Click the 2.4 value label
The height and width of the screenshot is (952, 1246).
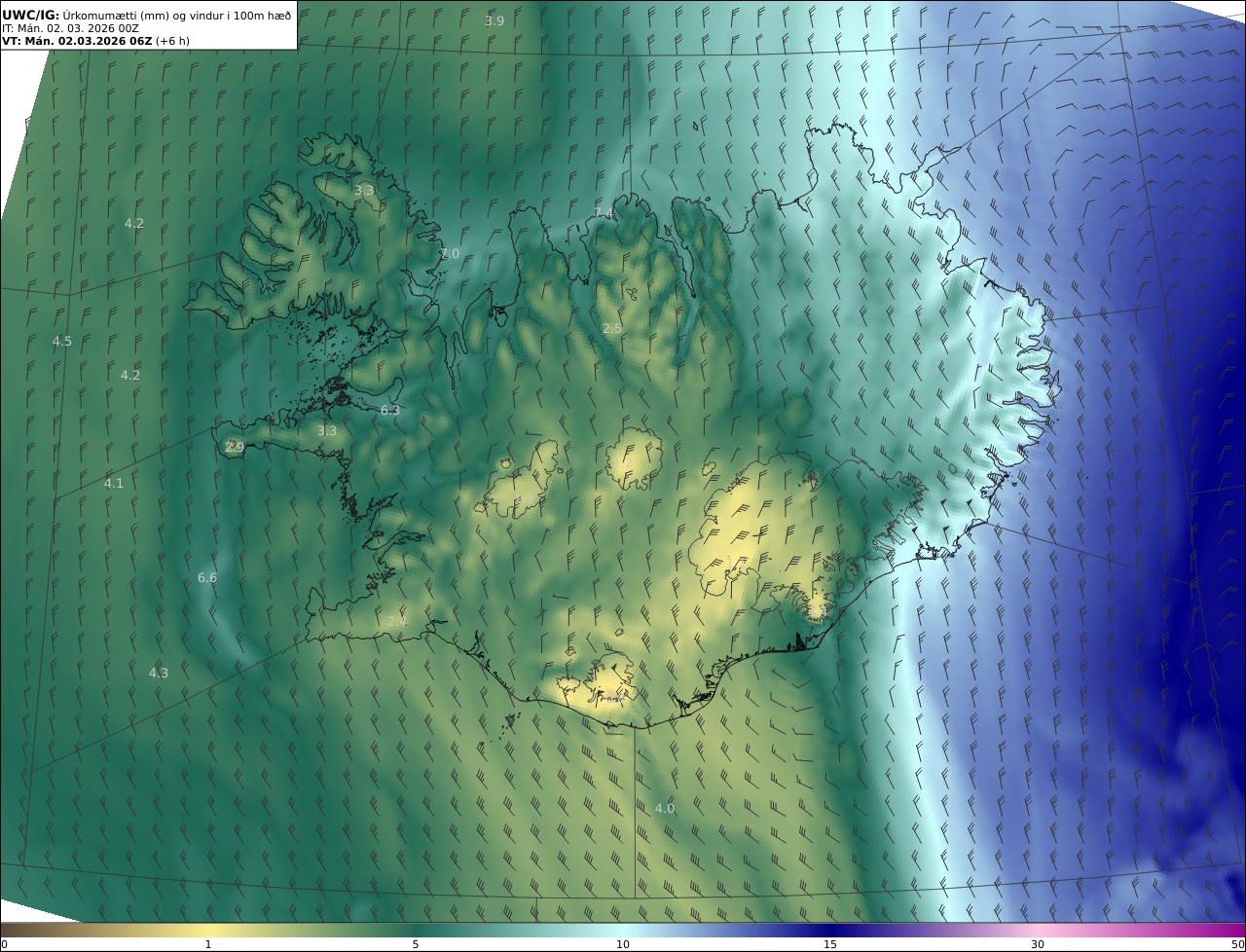pyautogui.click(x=396, y=621)
